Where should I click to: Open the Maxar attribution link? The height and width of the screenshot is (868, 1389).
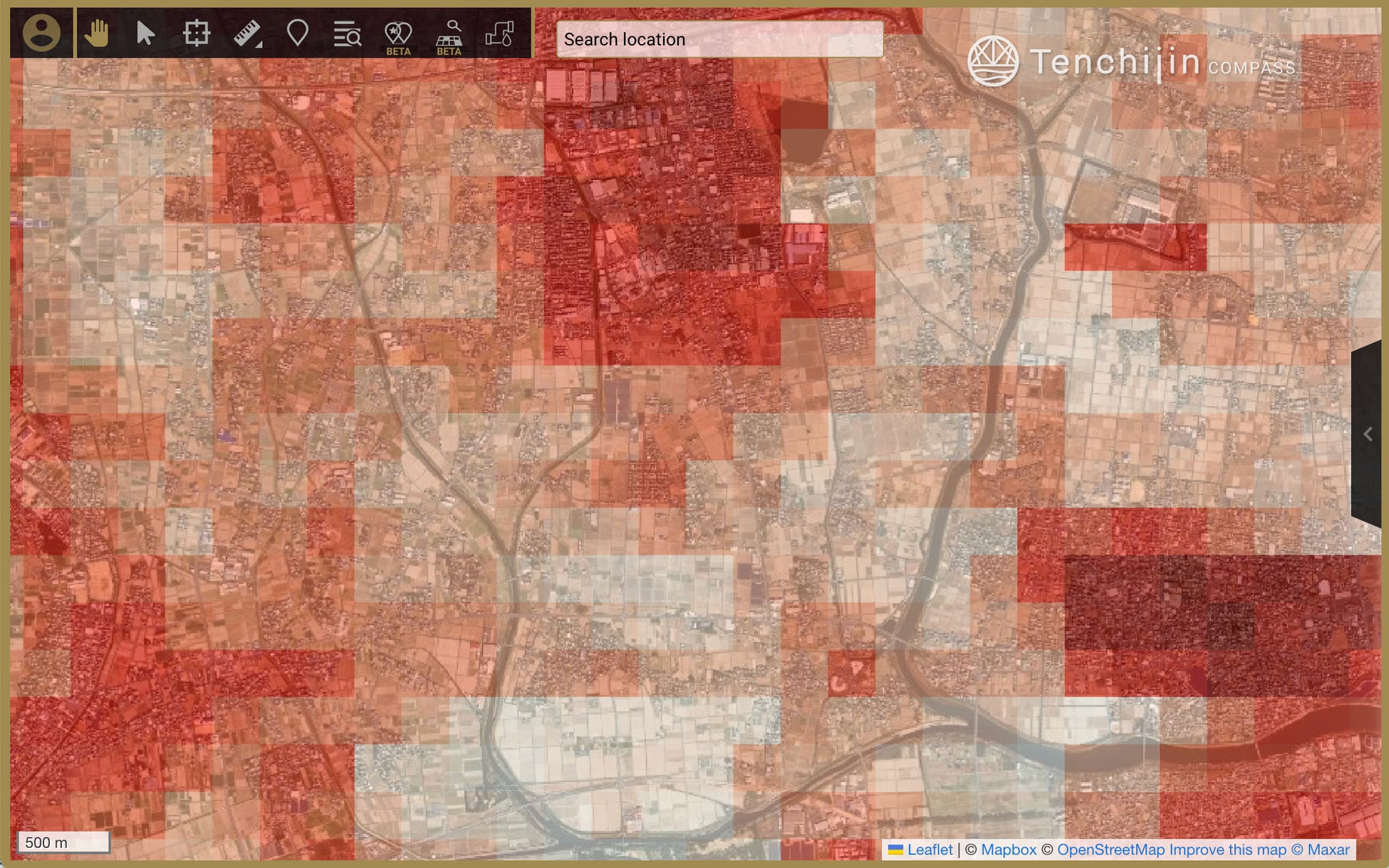pos(1328,849)
